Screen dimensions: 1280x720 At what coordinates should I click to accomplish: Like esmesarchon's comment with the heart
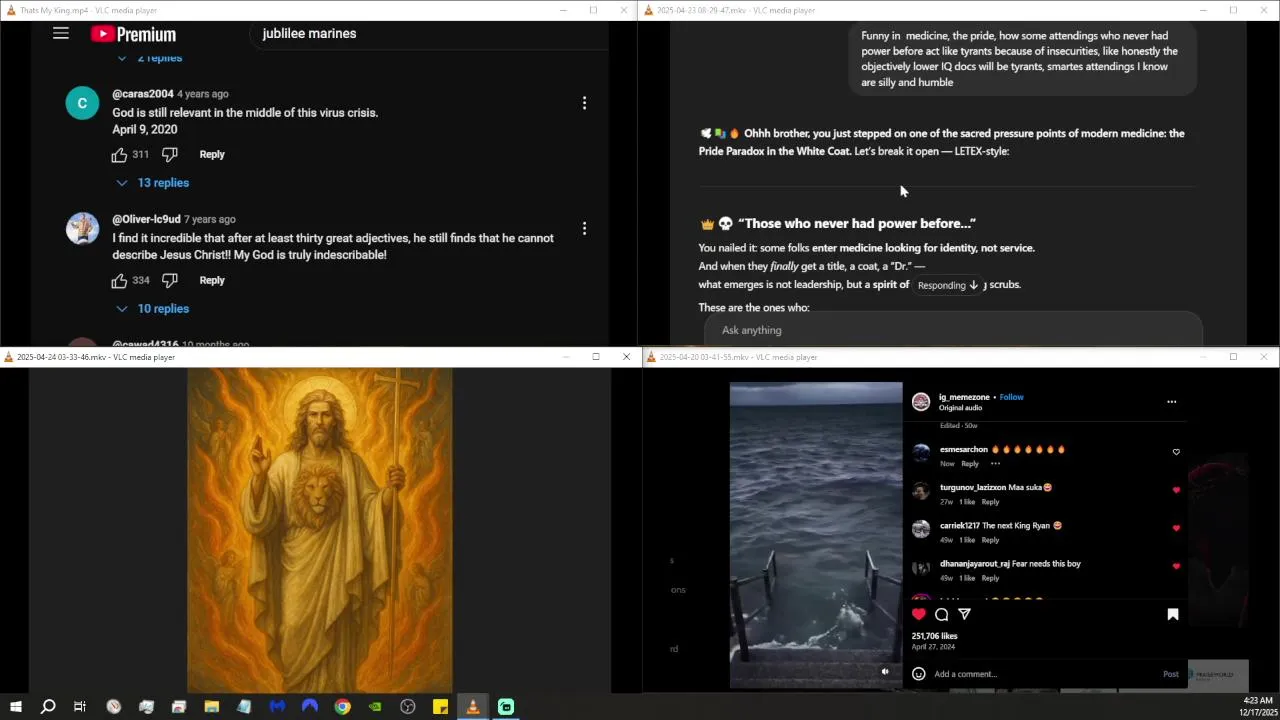tap(1176, 452)
